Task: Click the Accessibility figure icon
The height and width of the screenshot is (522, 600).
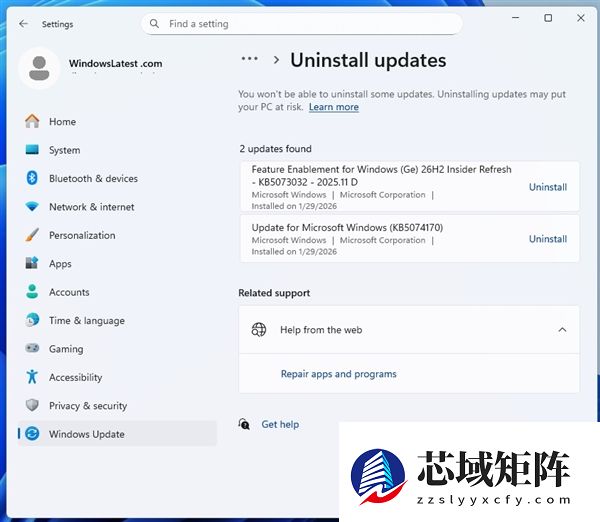Action: point(32,377)
